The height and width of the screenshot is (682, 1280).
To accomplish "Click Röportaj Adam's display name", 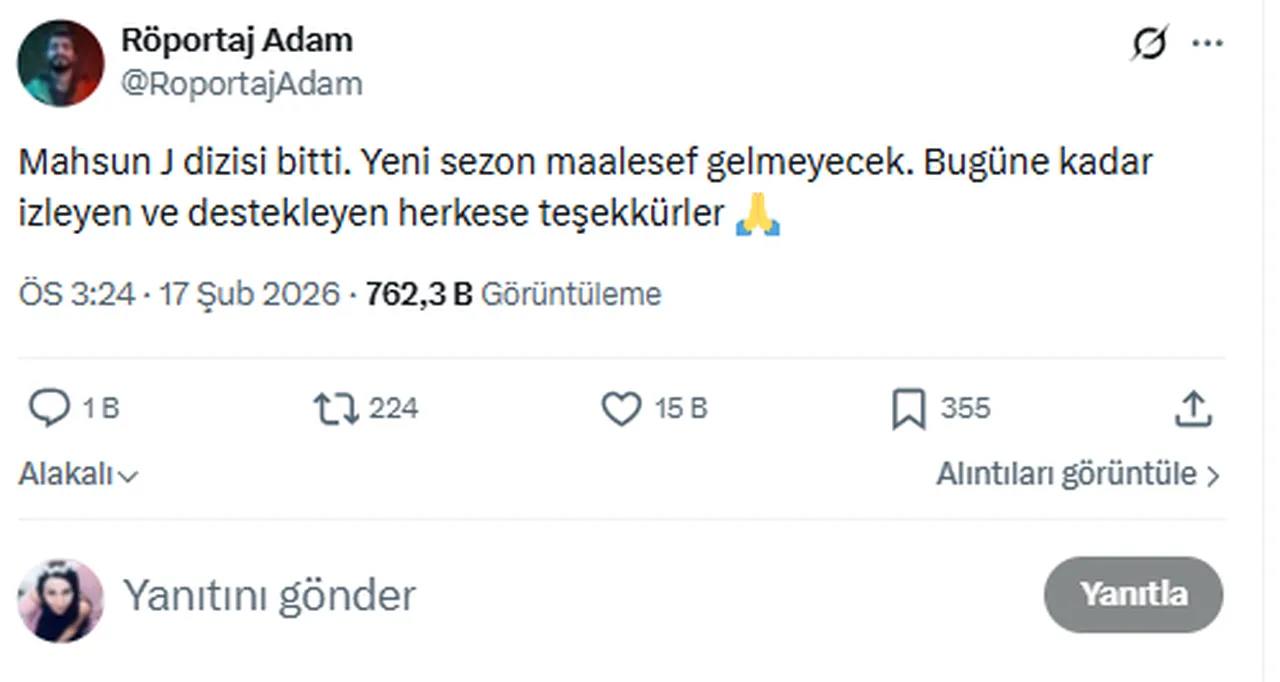I will (x=237, y=40).
